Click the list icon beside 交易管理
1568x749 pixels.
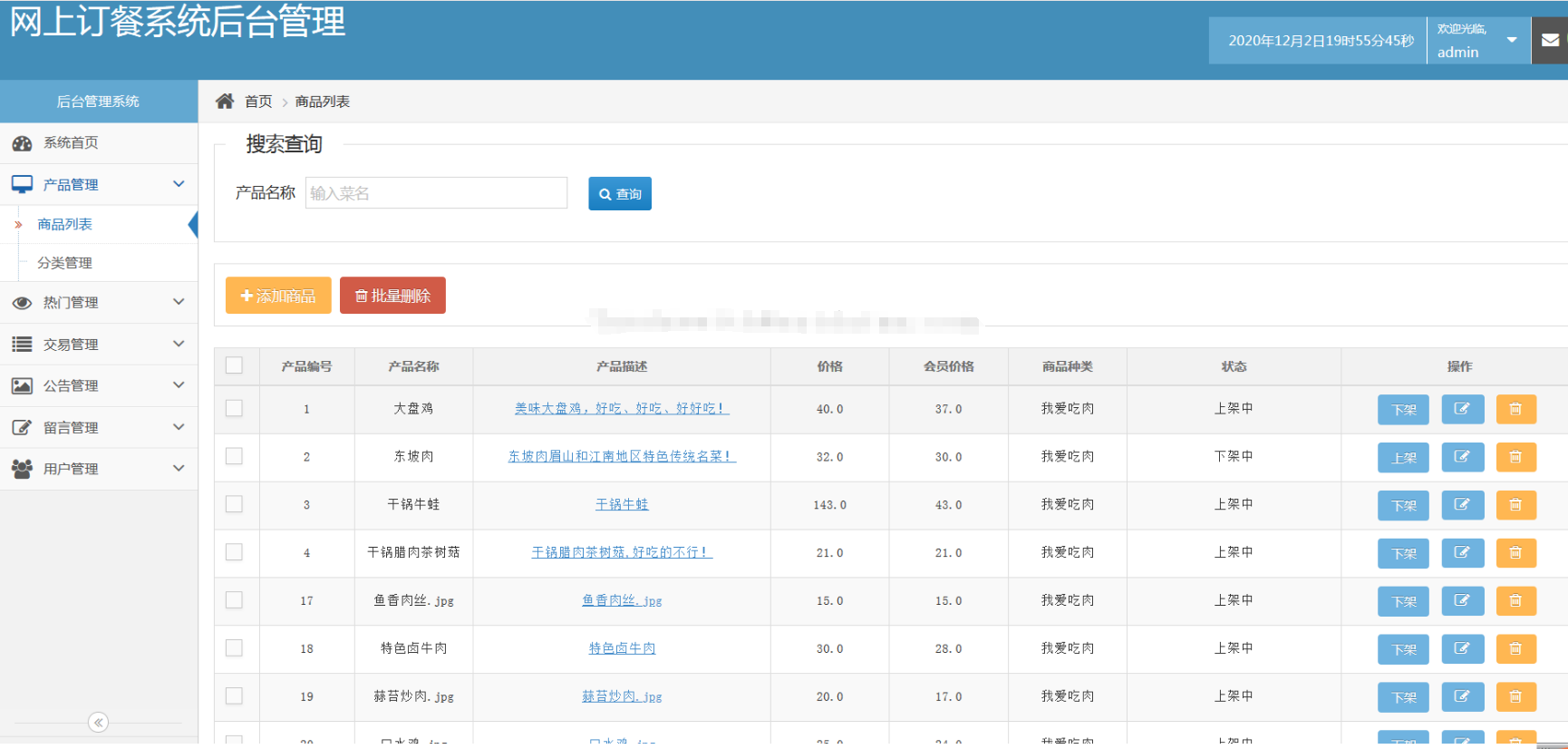tap(22, 345)
